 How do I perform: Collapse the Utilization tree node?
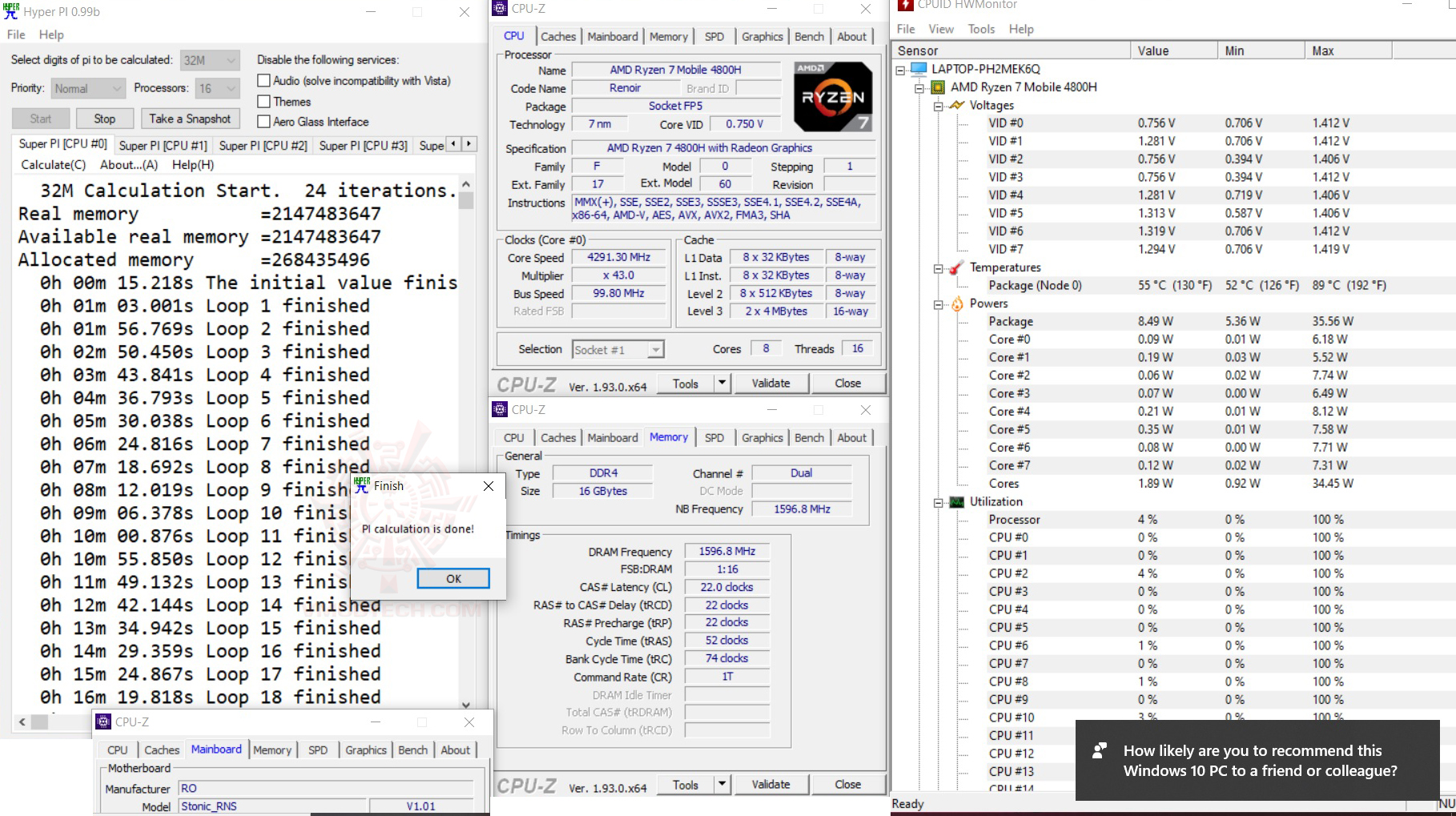[x=938, y=503]
